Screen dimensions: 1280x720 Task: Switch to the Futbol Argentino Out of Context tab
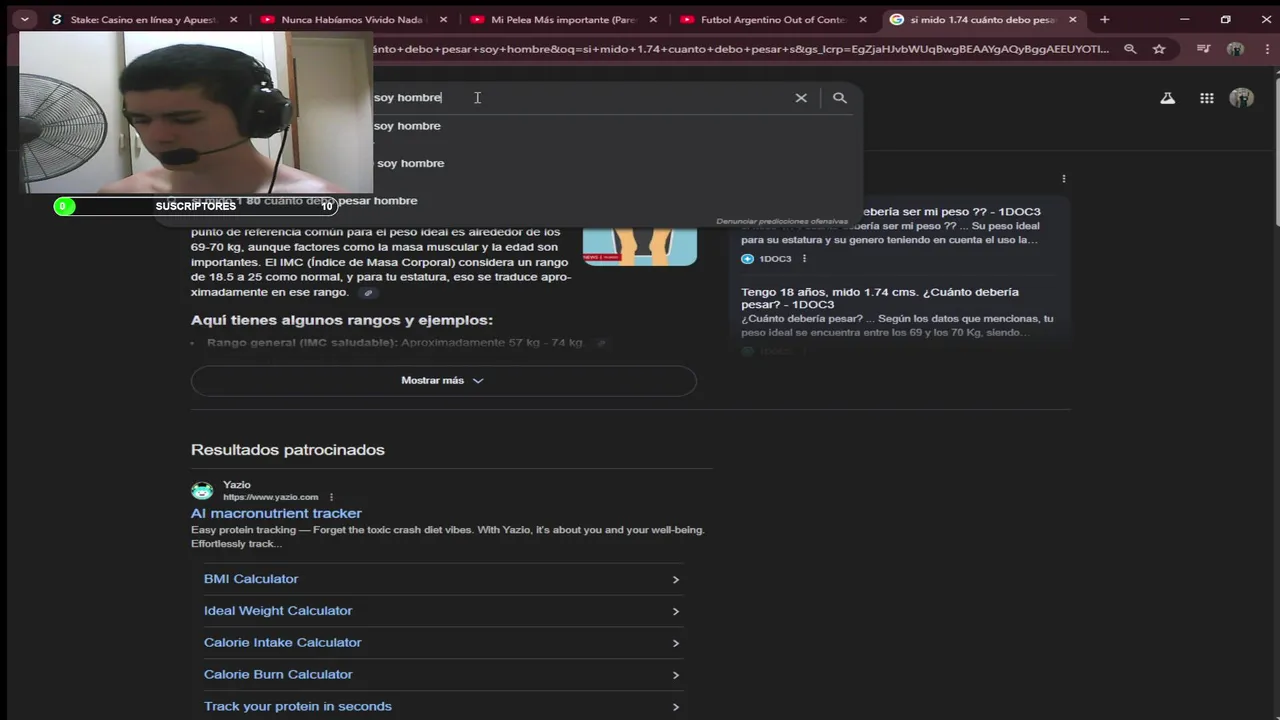pyautogui.click(x=773, y=19)
